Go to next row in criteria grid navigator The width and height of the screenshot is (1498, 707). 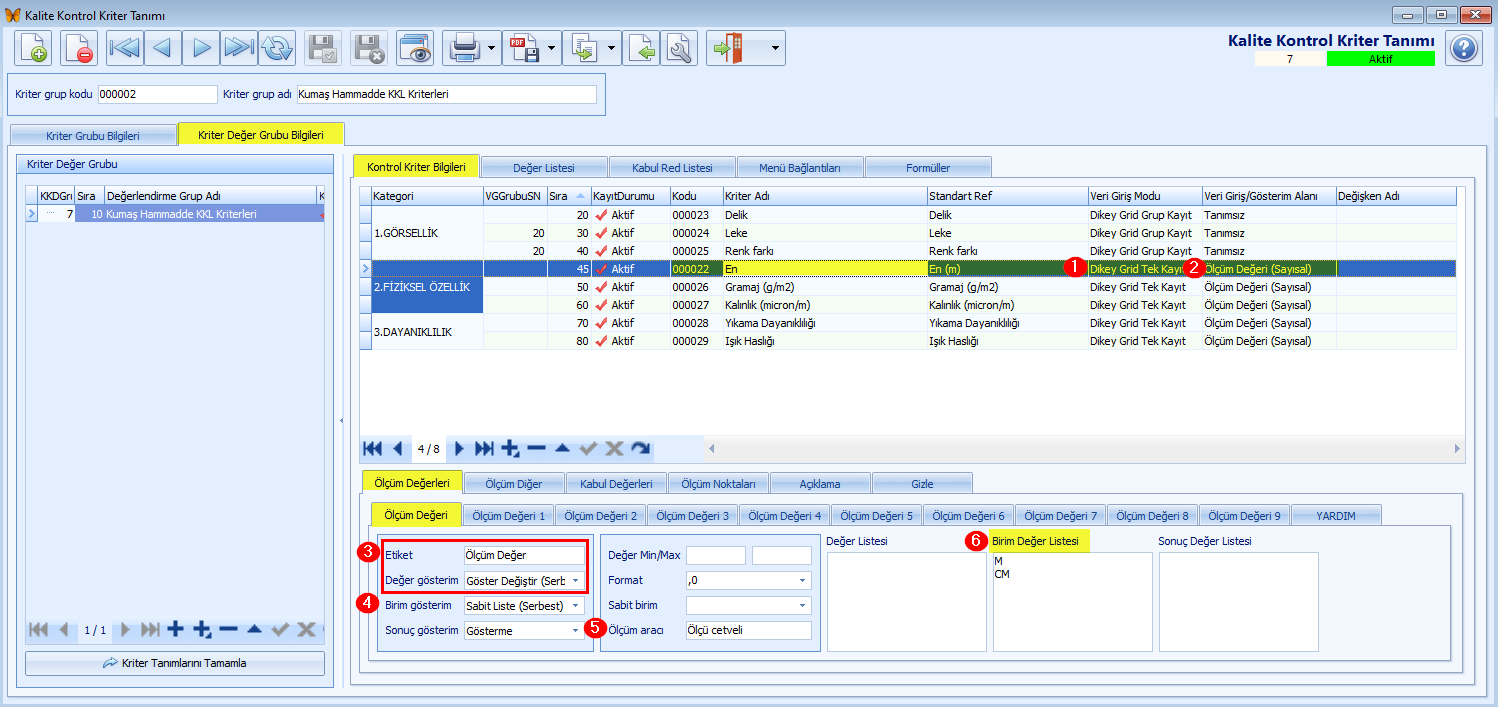click(x=459, y=448)
